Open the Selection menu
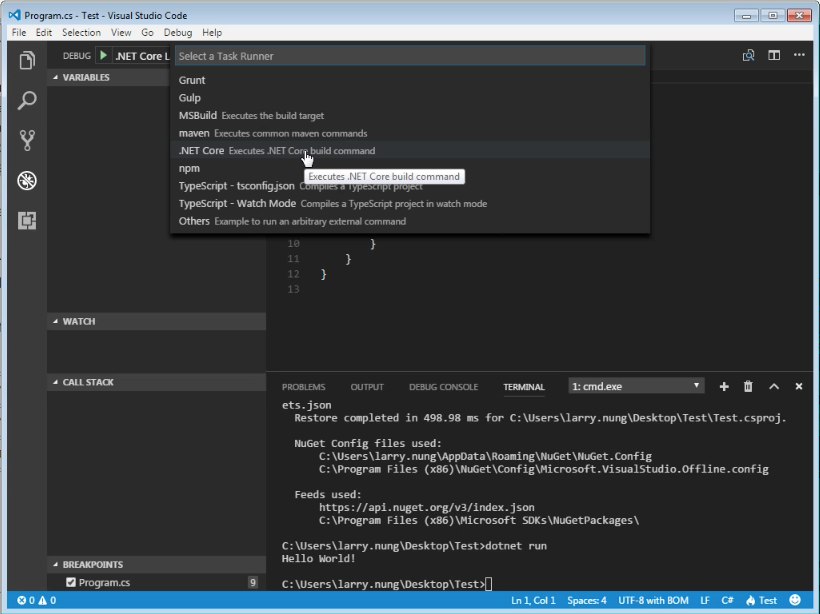 pos(82,32)
